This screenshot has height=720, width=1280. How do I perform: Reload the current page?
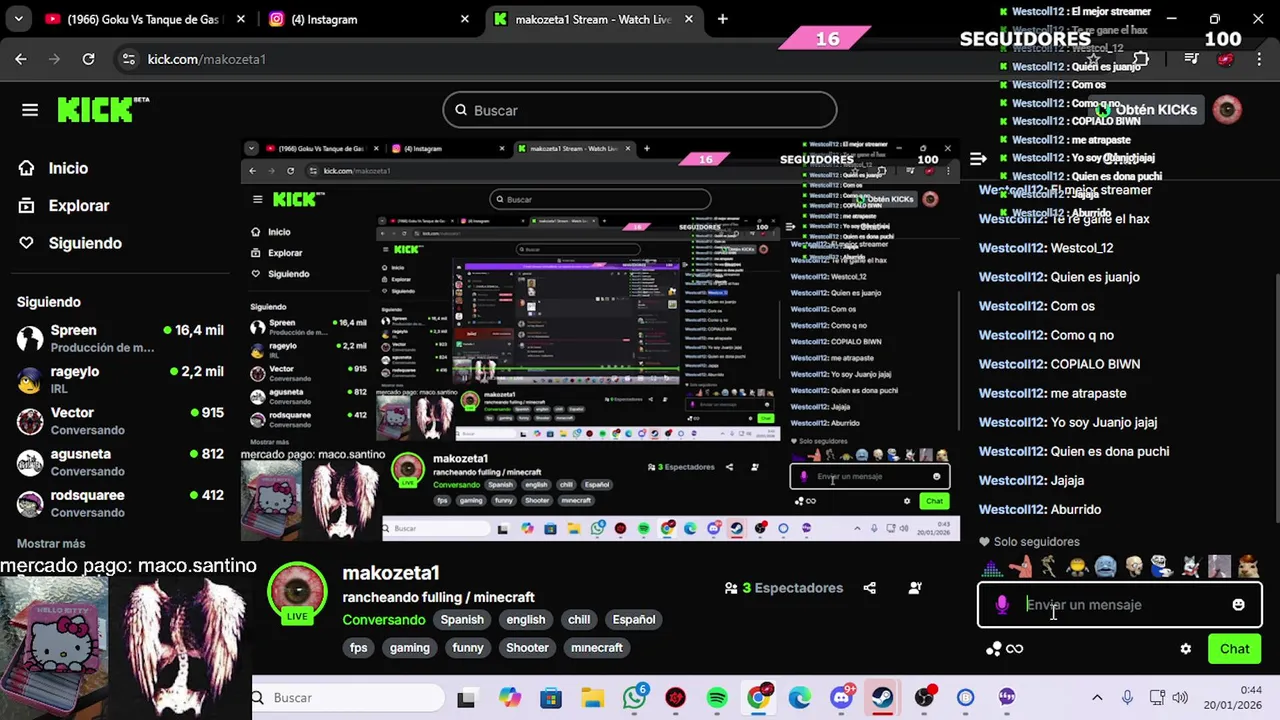tap(88, 59)
